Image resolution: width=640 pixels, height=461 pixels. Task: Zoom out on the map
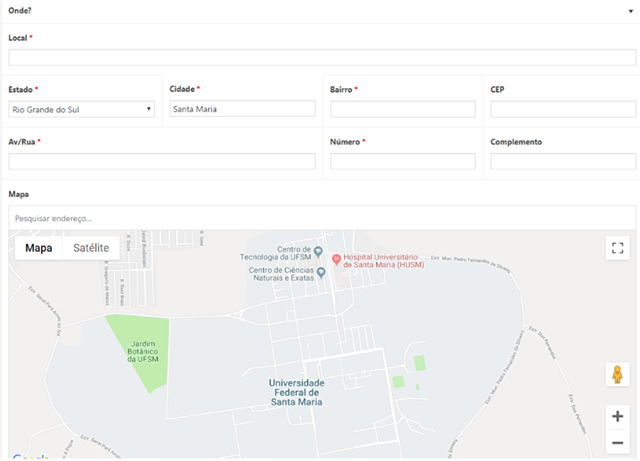pyautogui.click(x=617, y=443)
